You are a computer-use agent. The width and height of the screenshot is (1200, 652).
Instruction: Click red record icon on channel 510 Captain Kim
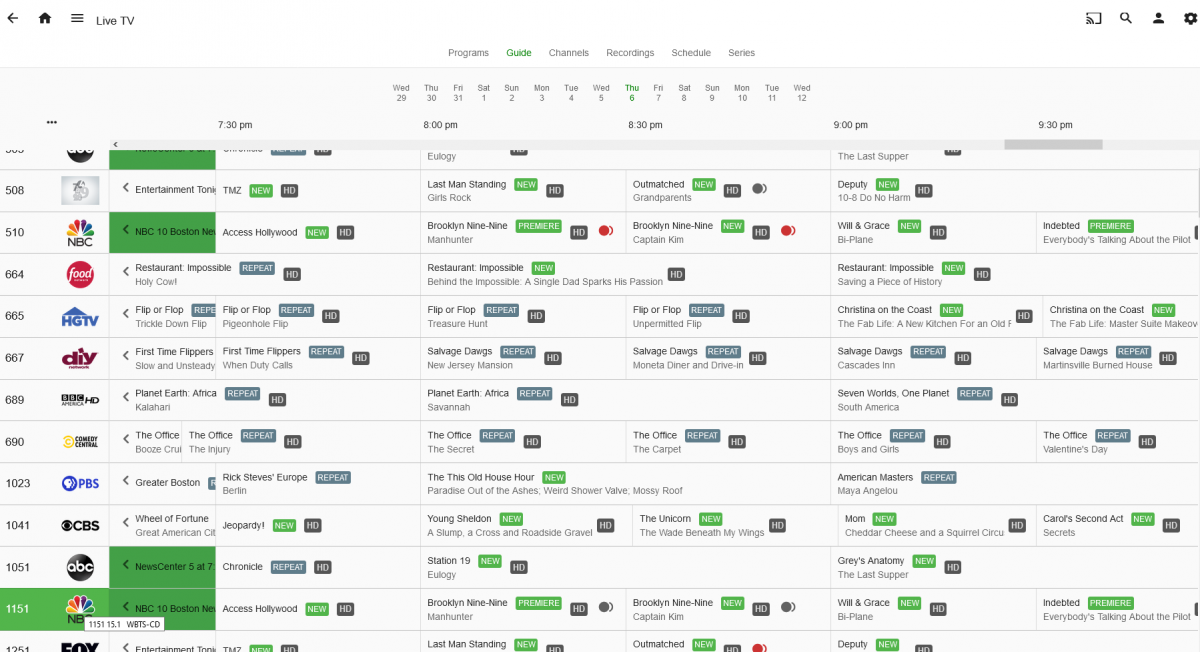[x=787, y=231]
